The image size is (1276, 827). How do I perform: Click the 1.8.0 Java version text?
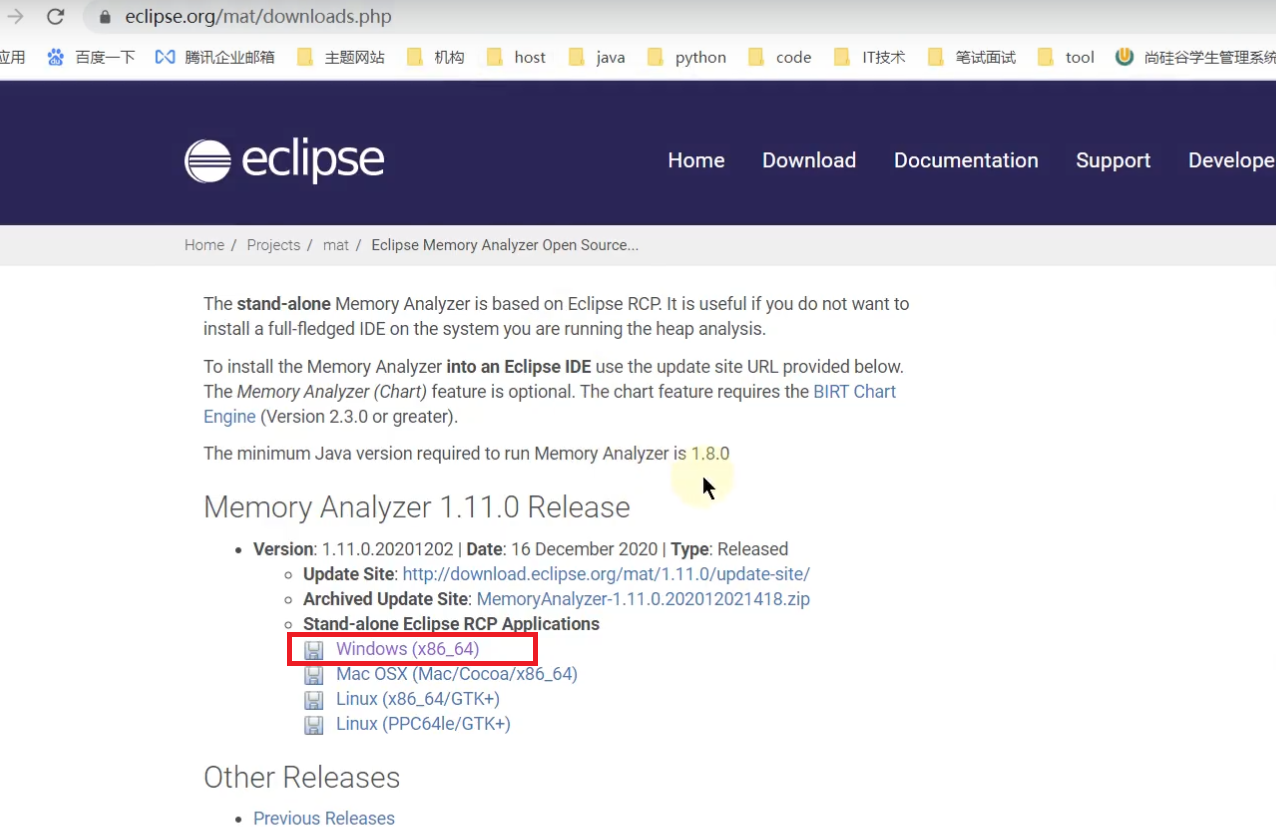click(x=710, y=453)
